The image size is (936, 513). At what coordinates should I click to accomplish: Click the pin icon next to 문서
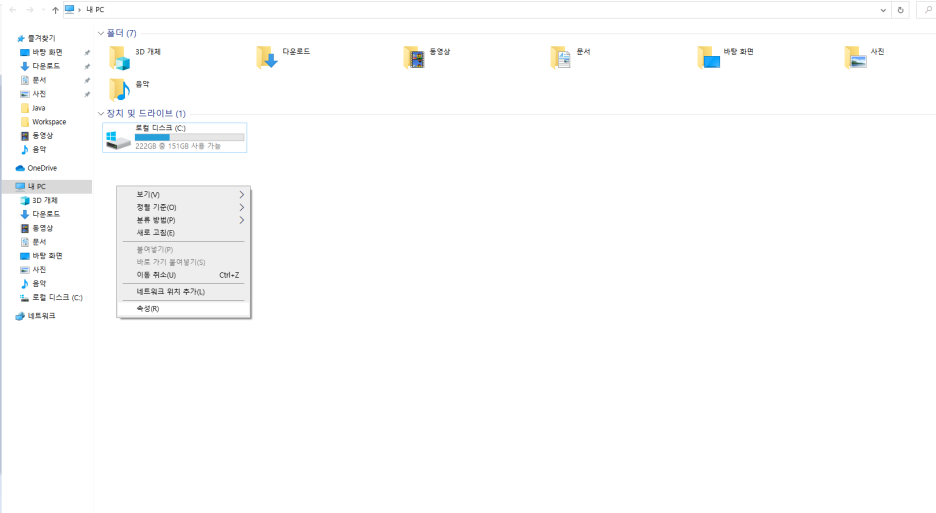click(87, 80)
